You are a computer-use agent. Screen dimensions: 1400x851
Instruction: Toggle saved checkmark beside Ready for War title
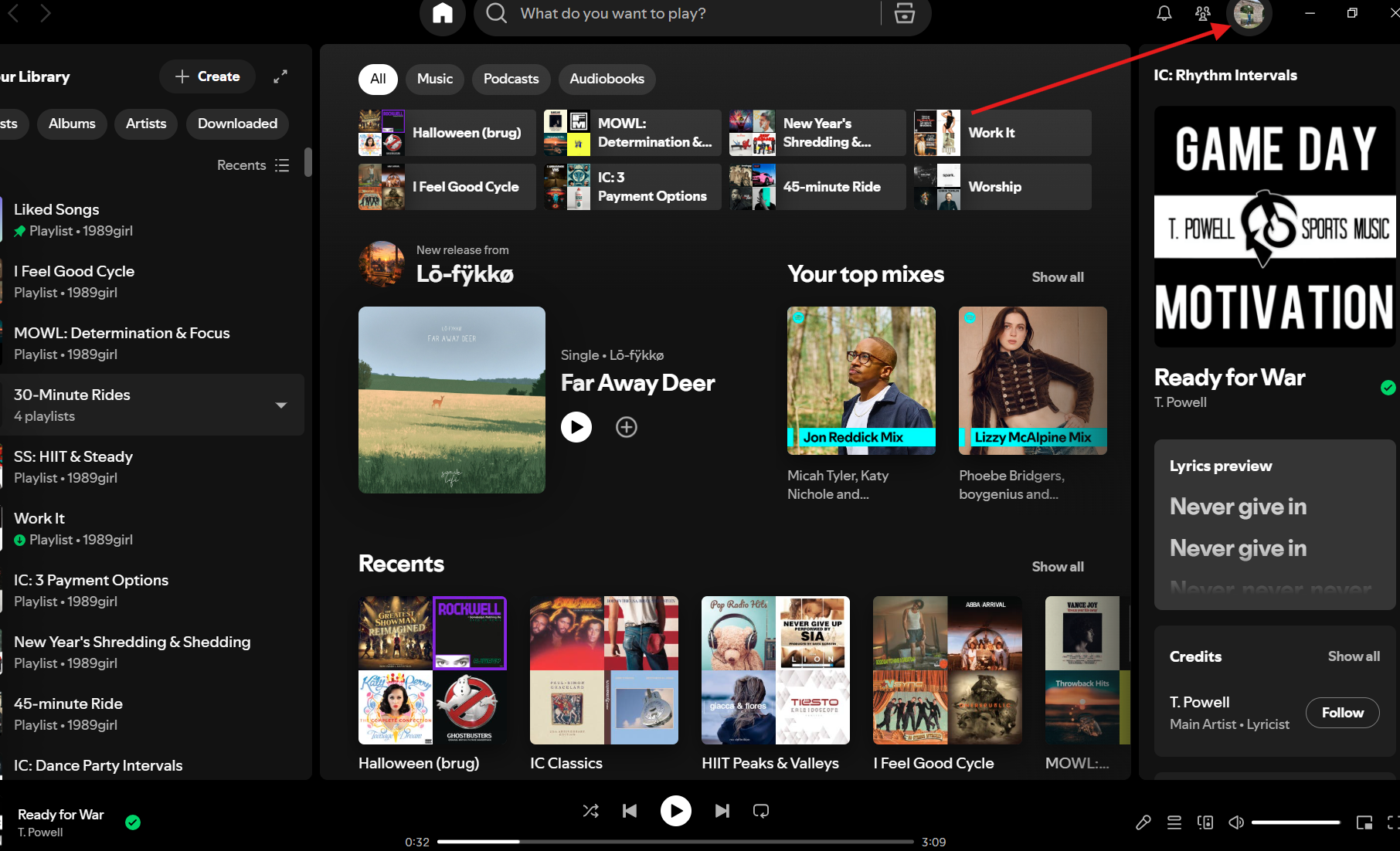(1388, 388)
